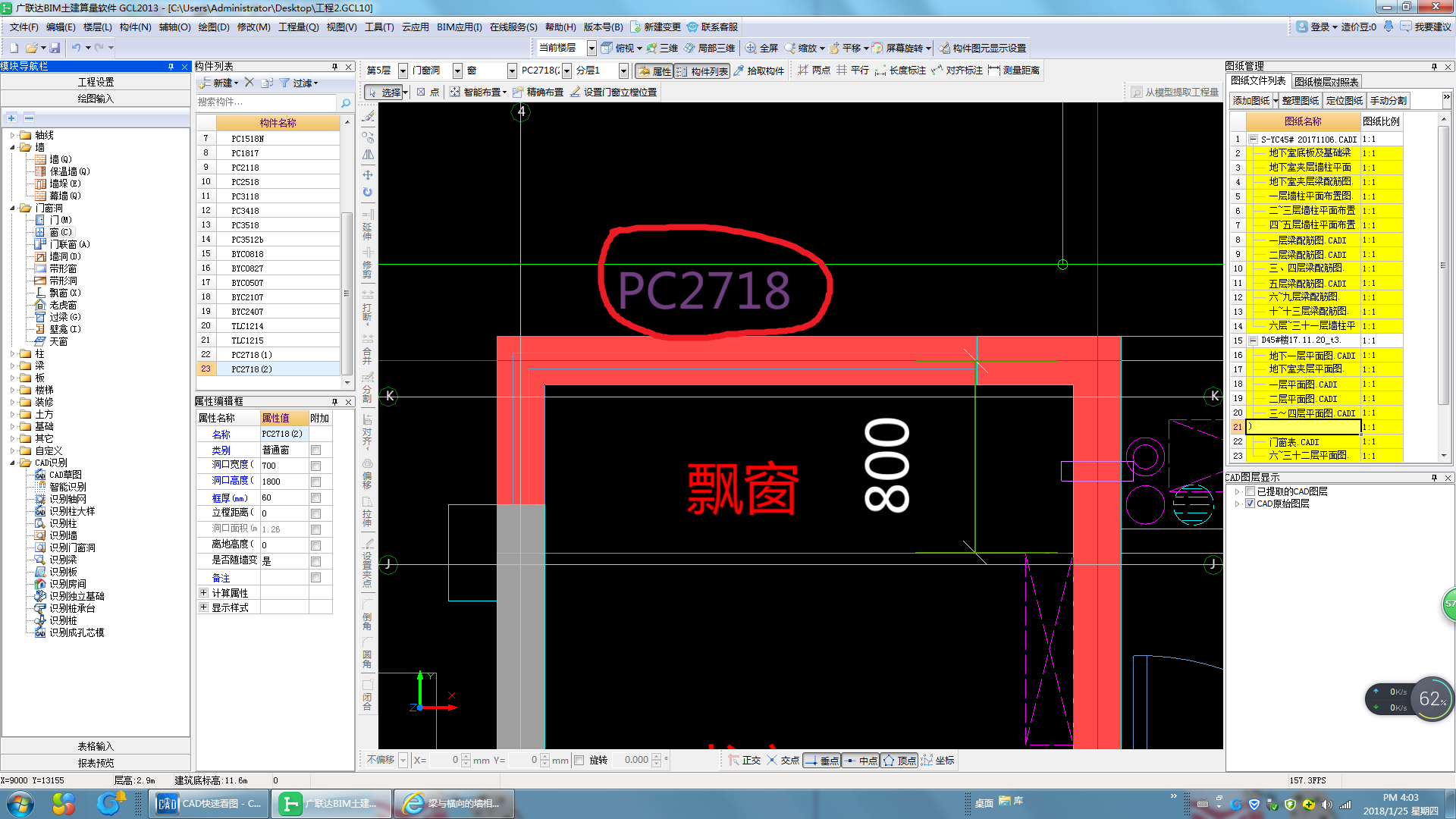Select the 平行 parallel axis tool

[x=853, y=71]
